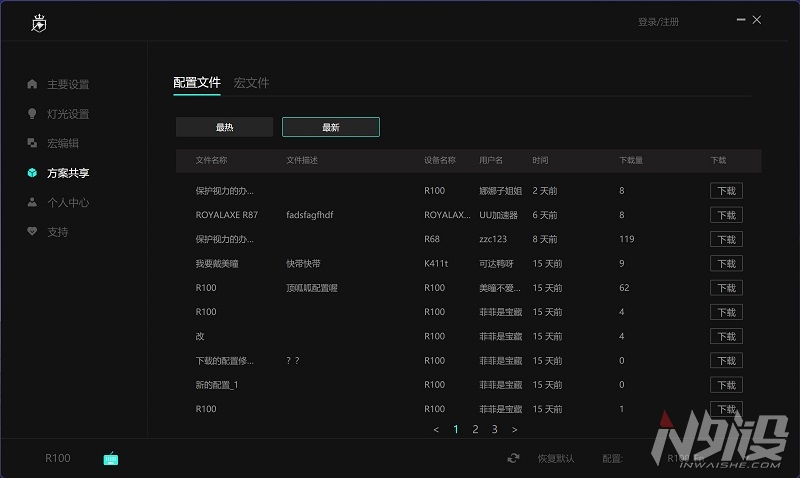Go to next page arrow
The width and height of the screenshot is (800, 478).
pos(514,430)
